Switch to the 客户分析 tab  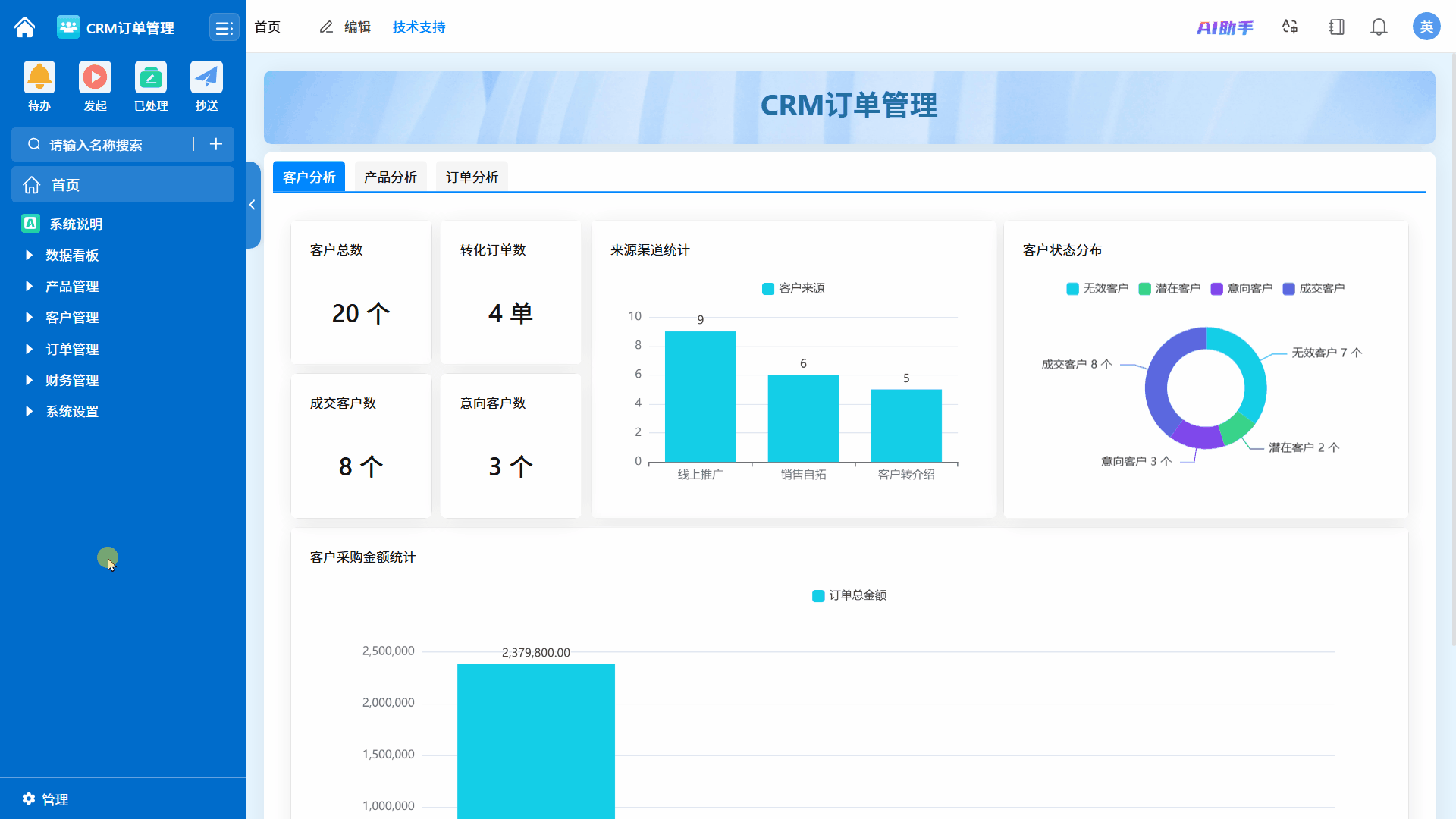pyautogui.click(x=309, y=177)
